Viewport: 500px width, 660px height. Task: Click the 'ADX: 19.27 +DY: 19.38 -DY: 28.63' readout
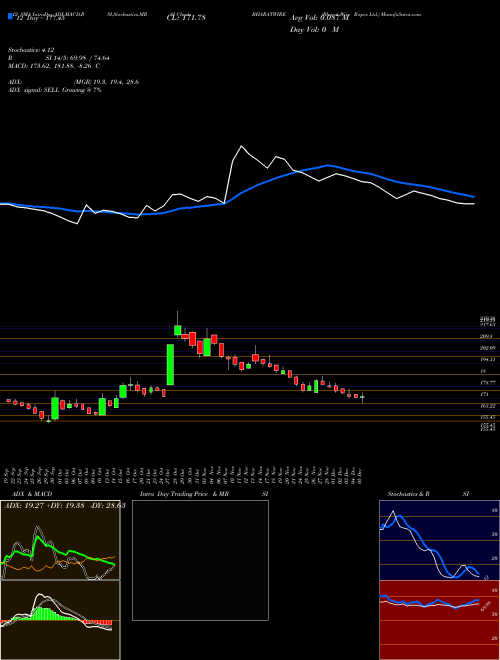64,506
